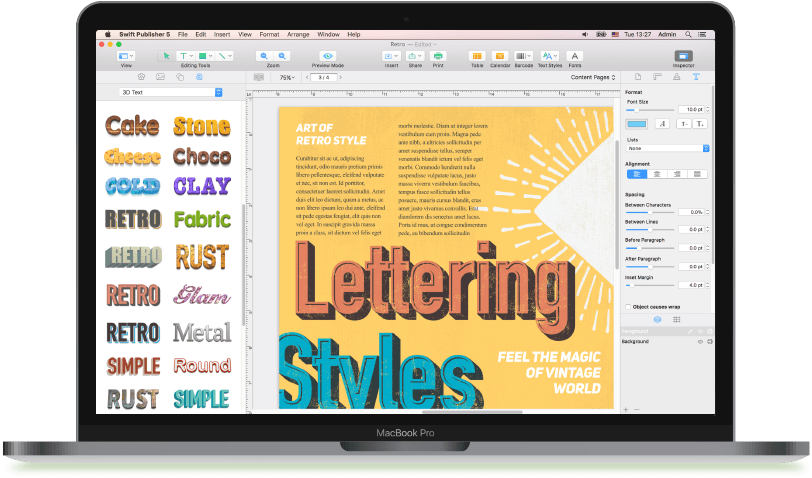The width and height of the screenshot is (812, 478).
Task: Open the 75% zoom level dropdown
Action: click(287, 78)
